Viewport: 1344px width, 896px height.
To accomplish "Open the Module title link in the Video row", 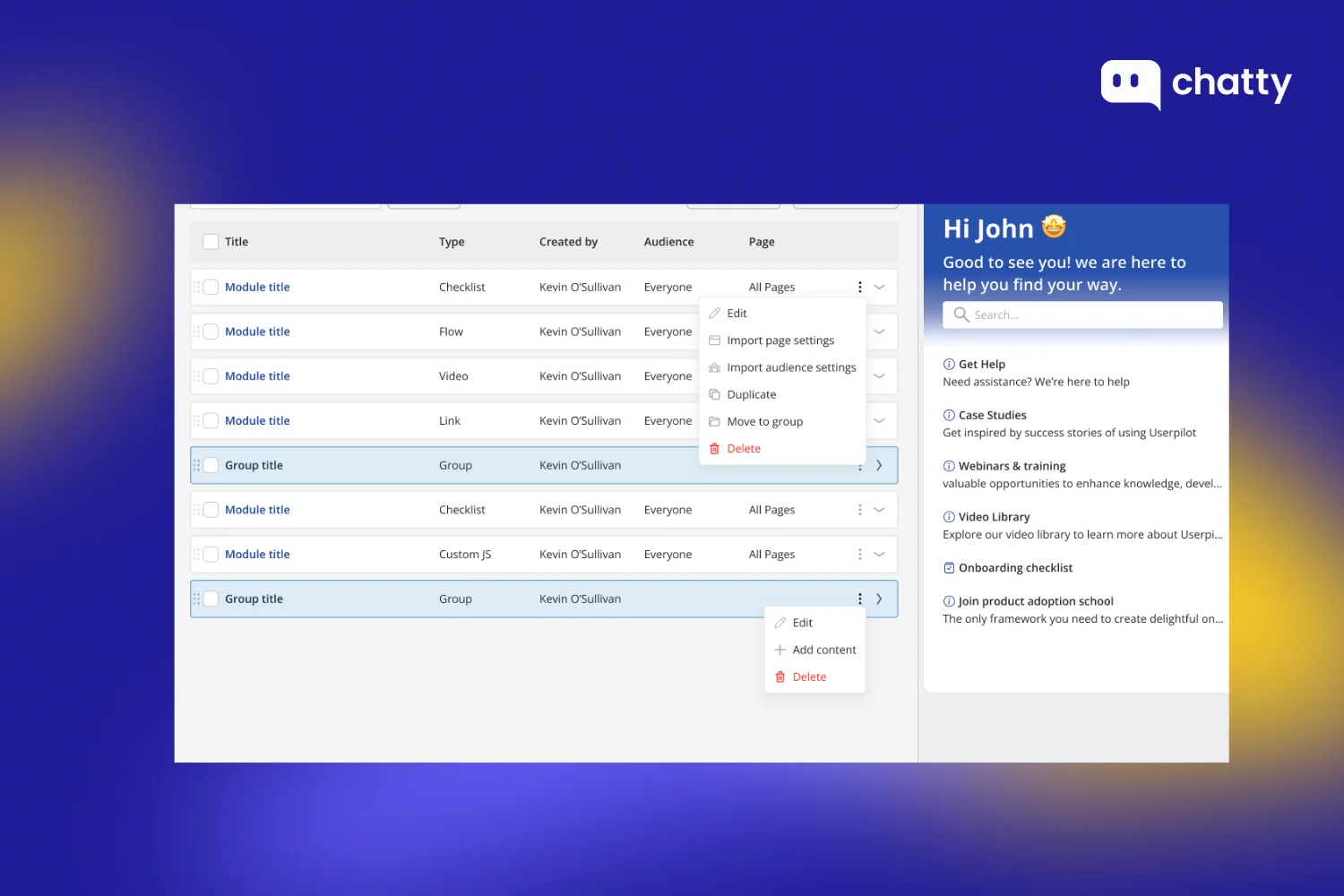I will 257,376.
